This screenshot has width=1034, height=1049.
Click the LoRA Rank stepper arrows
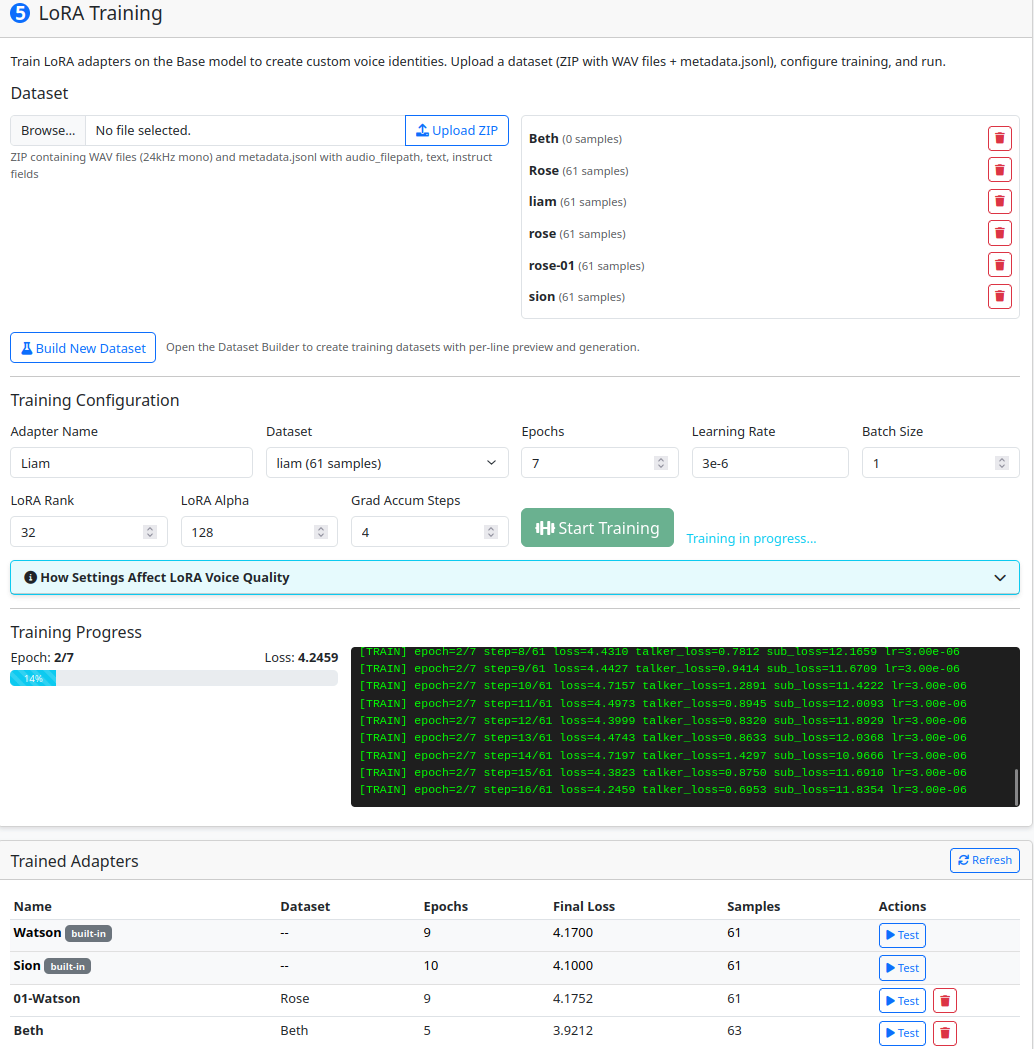point(150,532)
